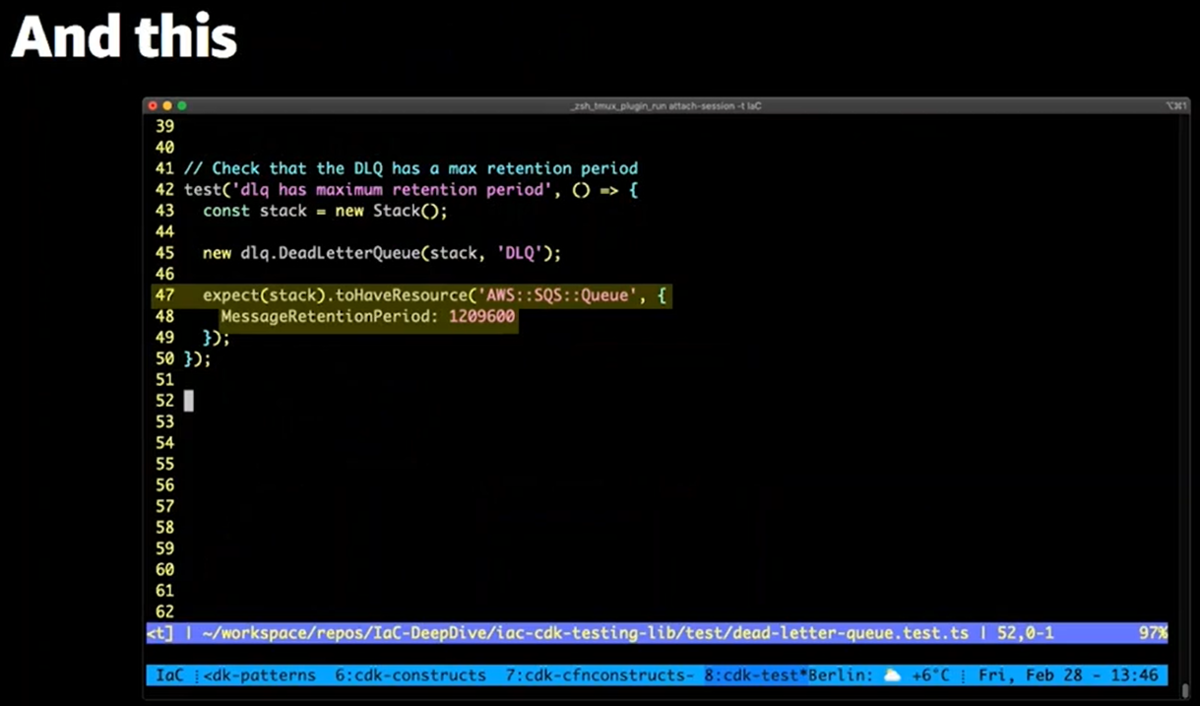Click 'expect(stack).toHaveResource' on line 47
The image size is (1200, 706).
click(335, 296)
